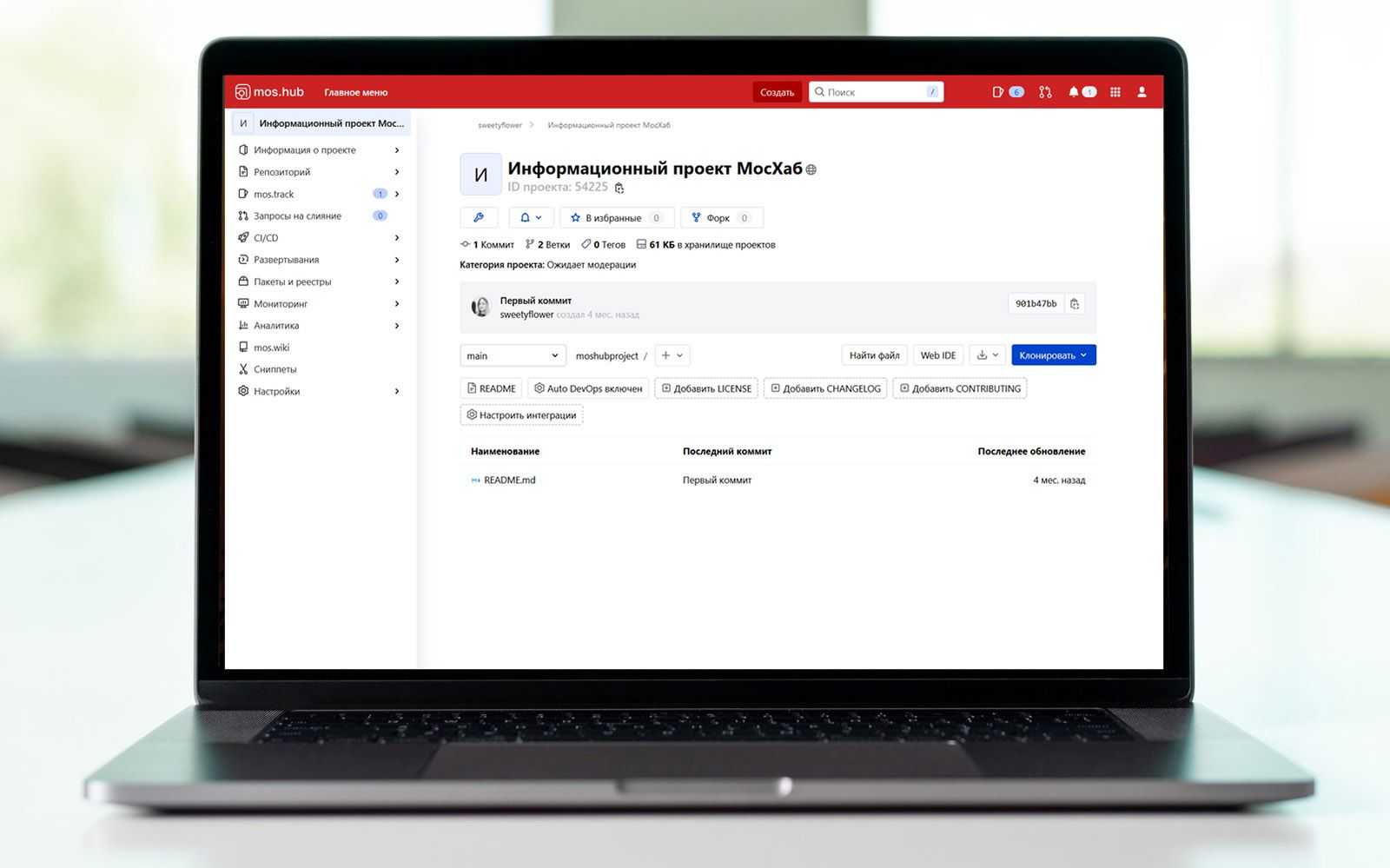Open the user profile icon
The width and height of the screenshot is (1390, 868).
(1142, 92)
